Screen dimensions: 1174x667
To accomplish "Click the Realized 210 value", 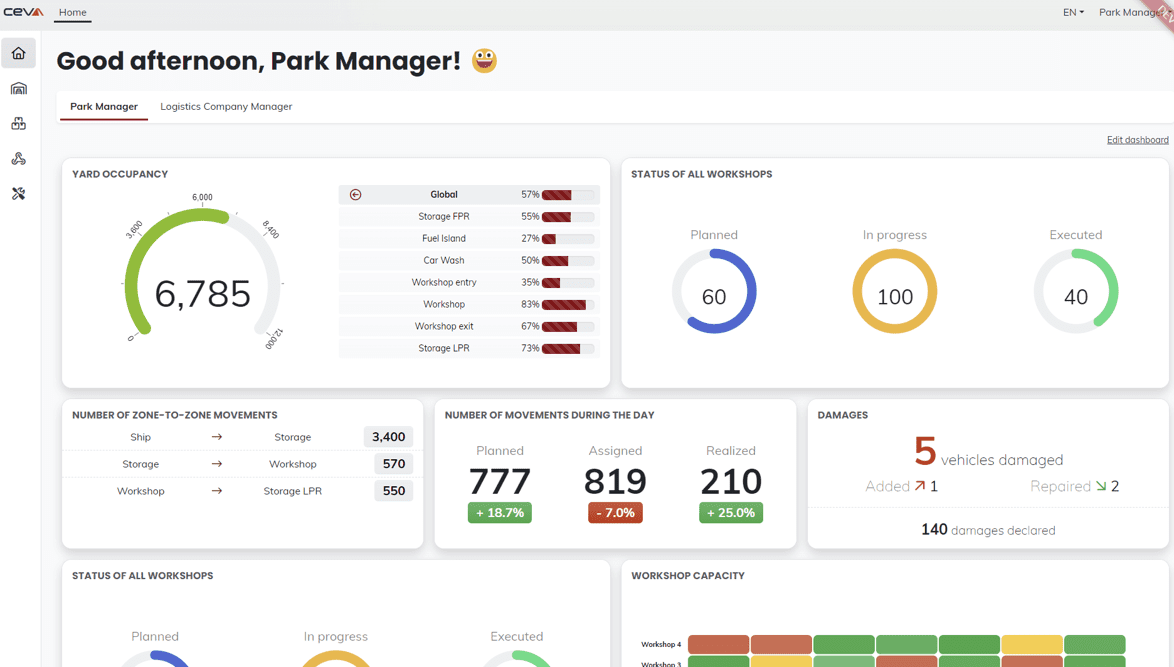I will [731, 481].
